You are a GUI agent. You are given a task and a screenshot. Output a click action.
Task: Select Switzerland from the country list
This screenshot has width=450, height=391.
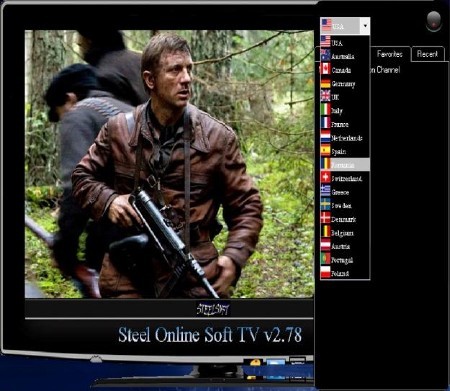tap(345, 178)
